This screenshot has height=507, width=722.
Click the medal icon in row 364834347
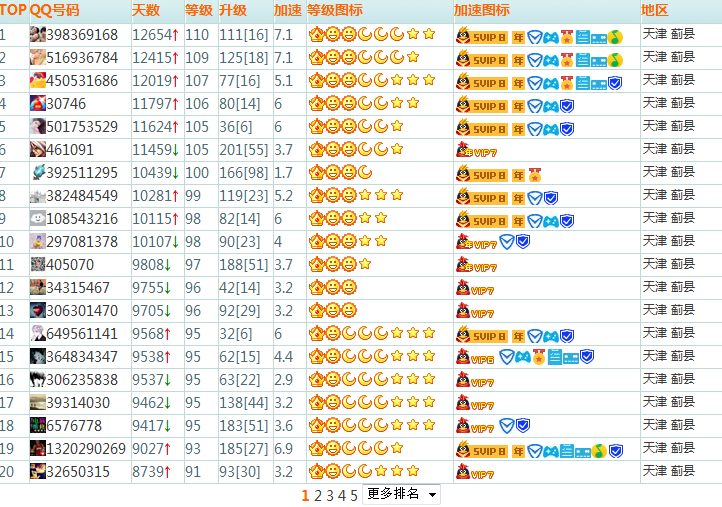click(x=539, y=357)
